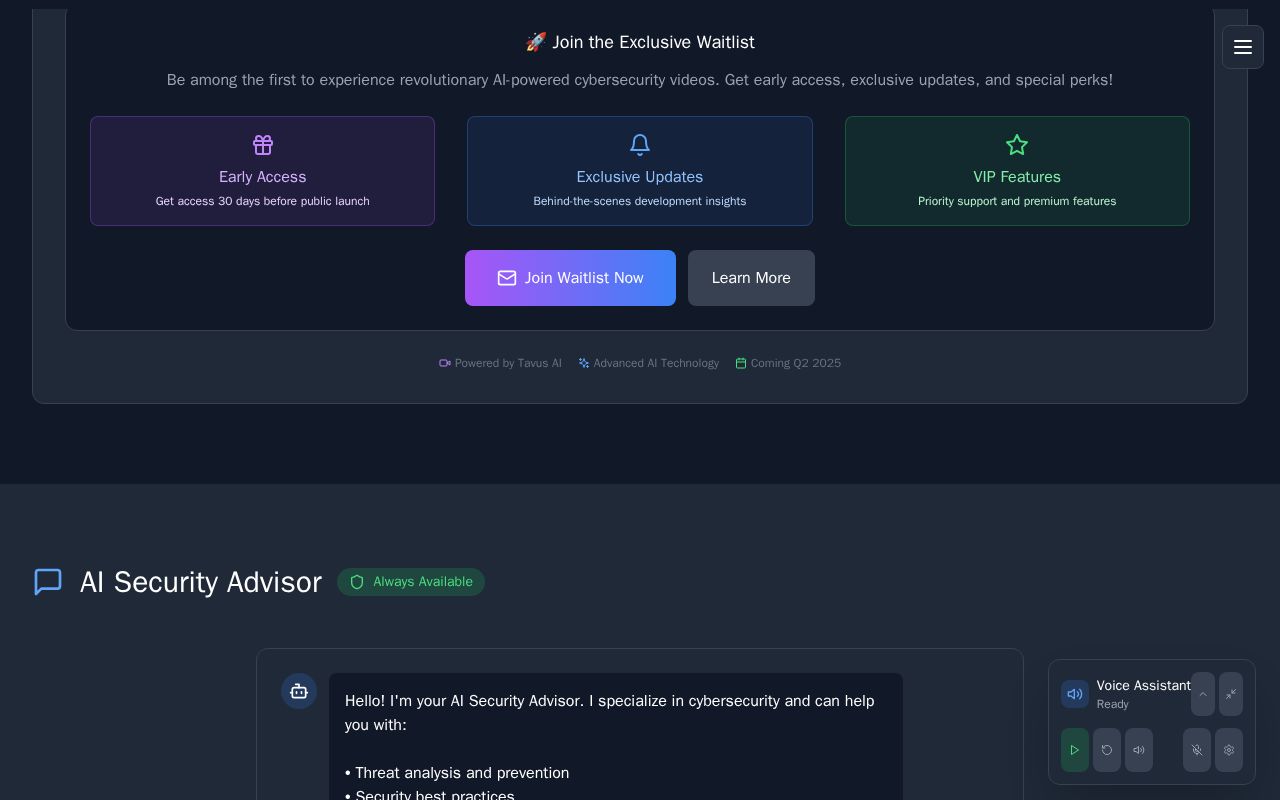The height and width of the screenshot is (800, 1280).
Task: Click the 'Advanced AI Technology' text
Action: coord(656,363)
